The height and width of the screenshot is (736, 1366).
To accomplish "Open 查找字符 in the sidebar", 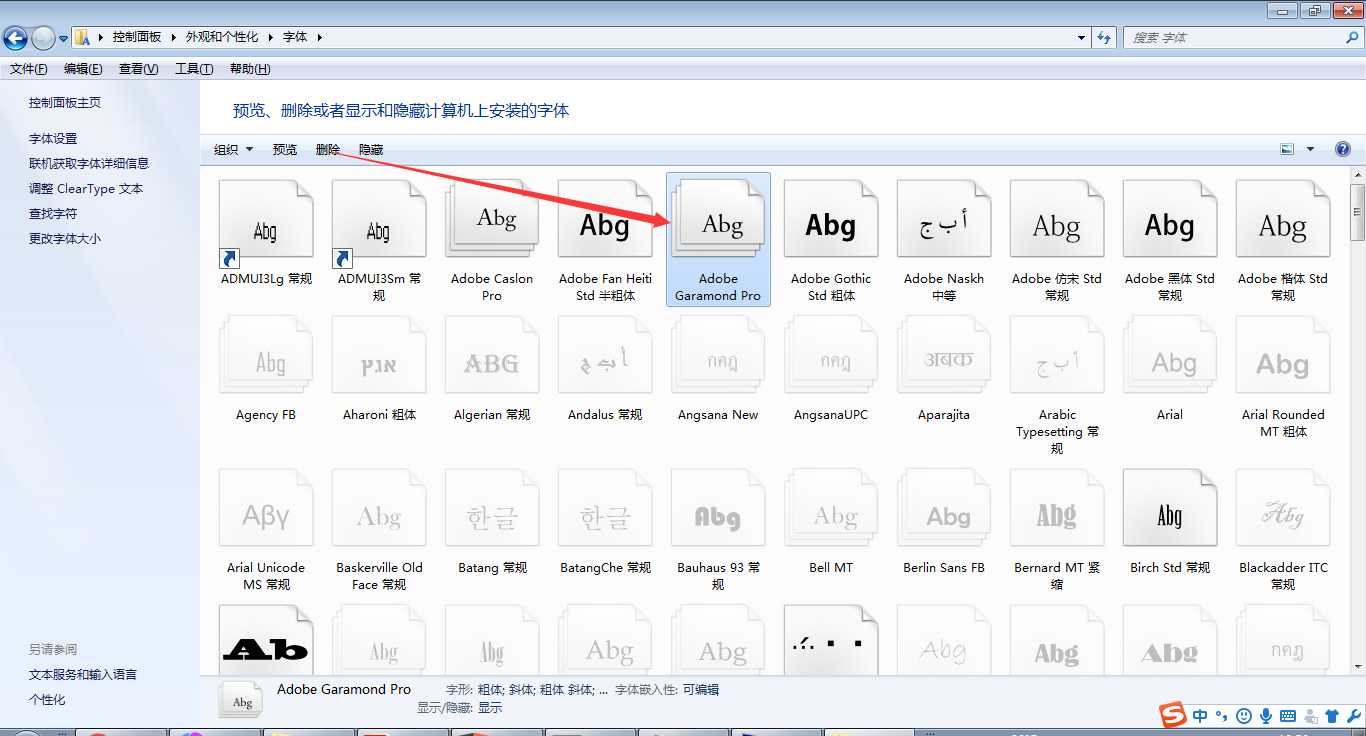I will coord(53,213).
